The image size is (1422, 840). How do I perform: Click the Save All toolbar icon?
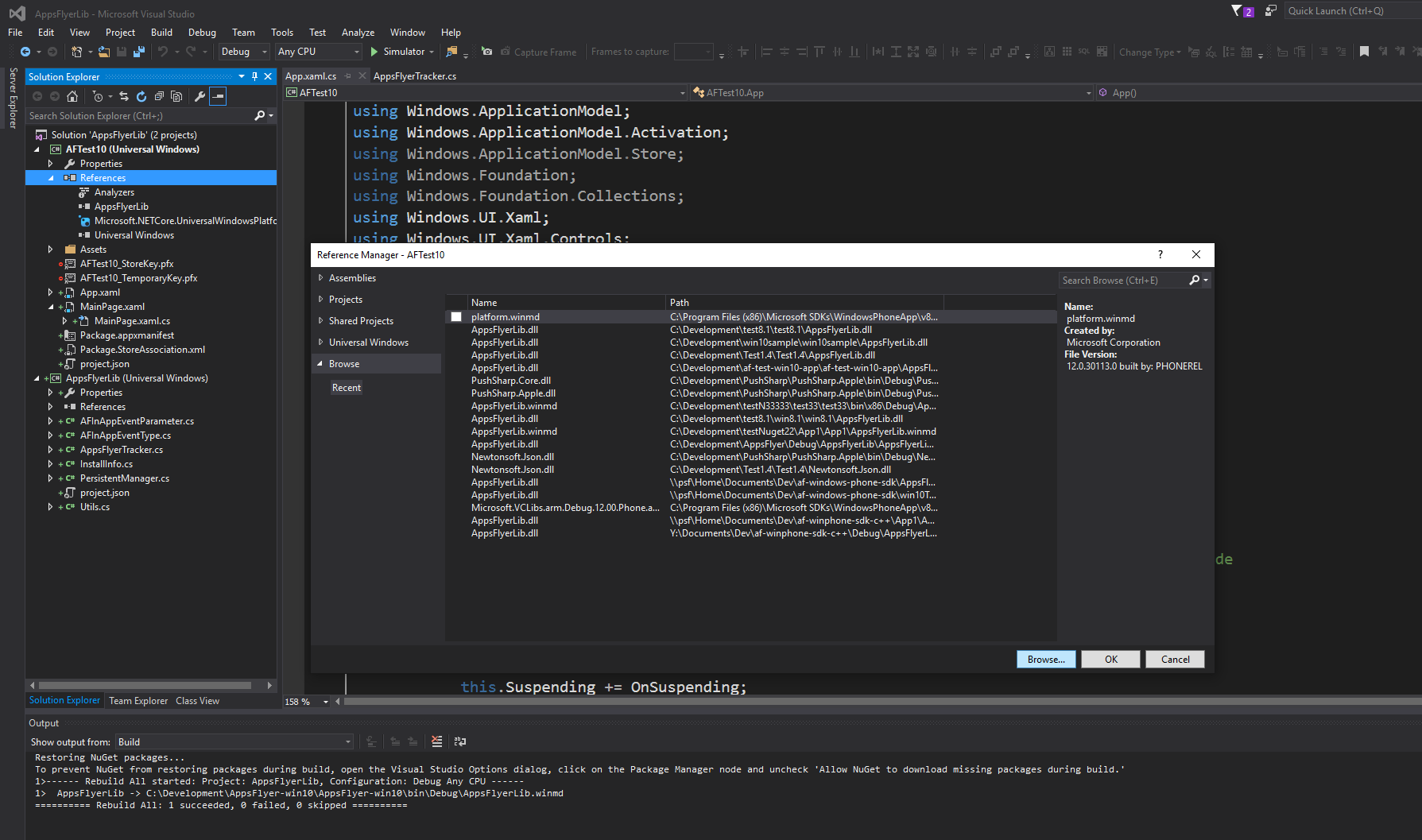tap(139, 52)
